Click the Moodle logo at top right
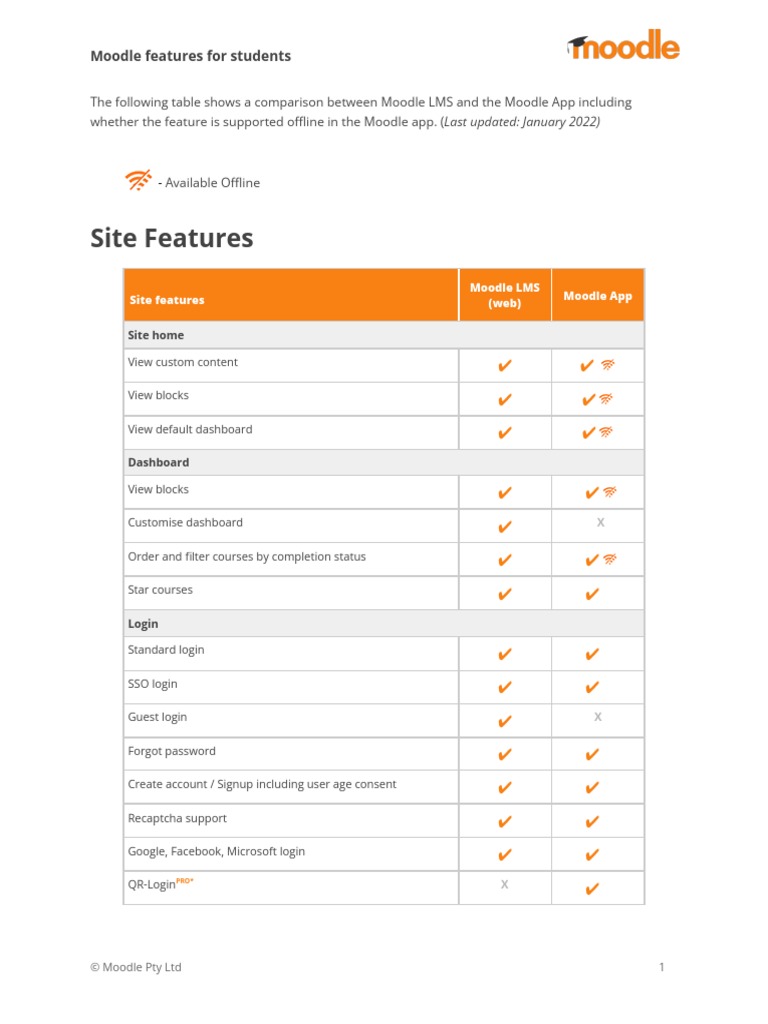The width and height of the screenshot is (768, 1024). 624,46
